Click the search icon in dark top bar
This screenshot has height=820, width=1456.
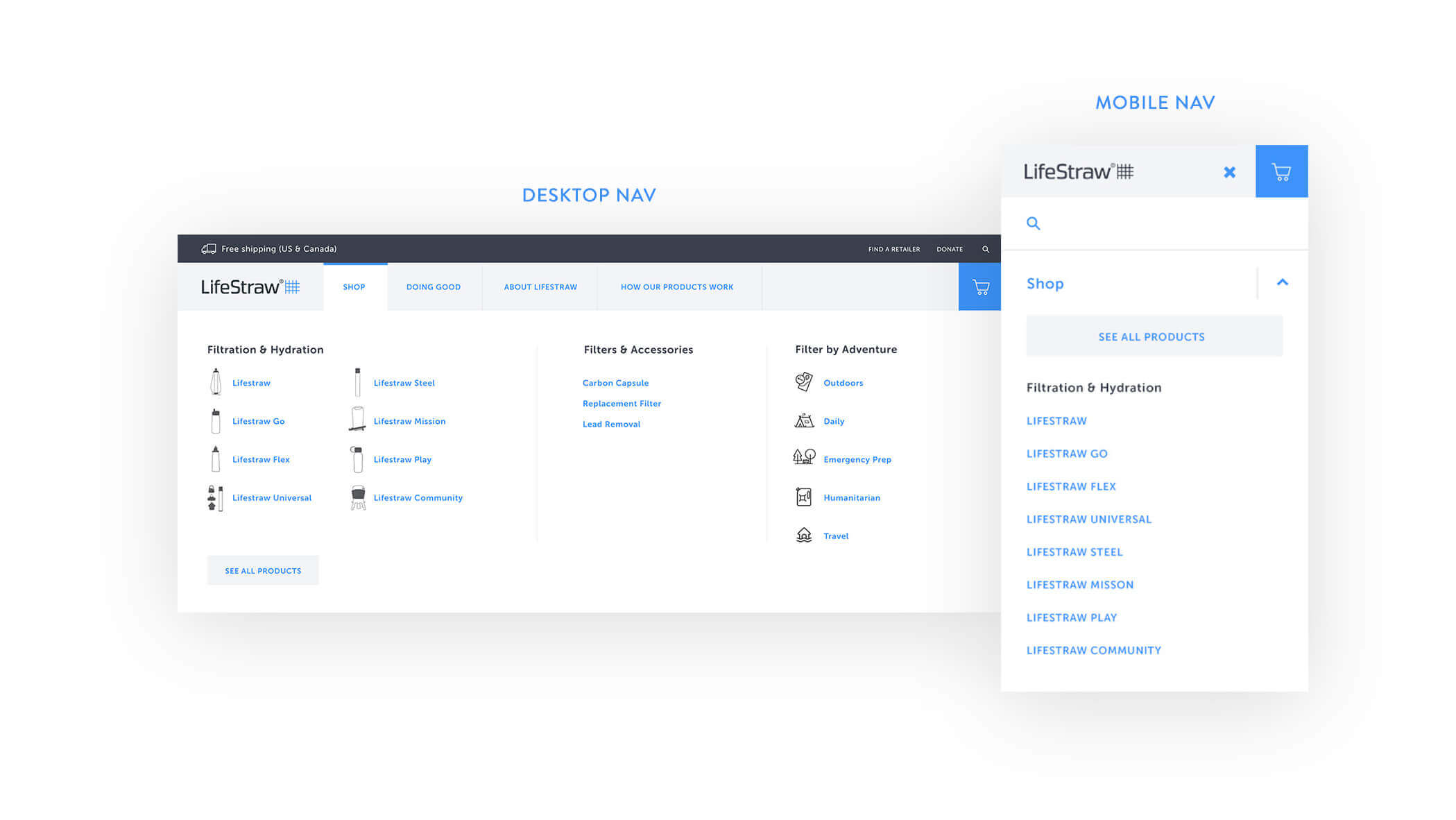click(x=985, y=249)
